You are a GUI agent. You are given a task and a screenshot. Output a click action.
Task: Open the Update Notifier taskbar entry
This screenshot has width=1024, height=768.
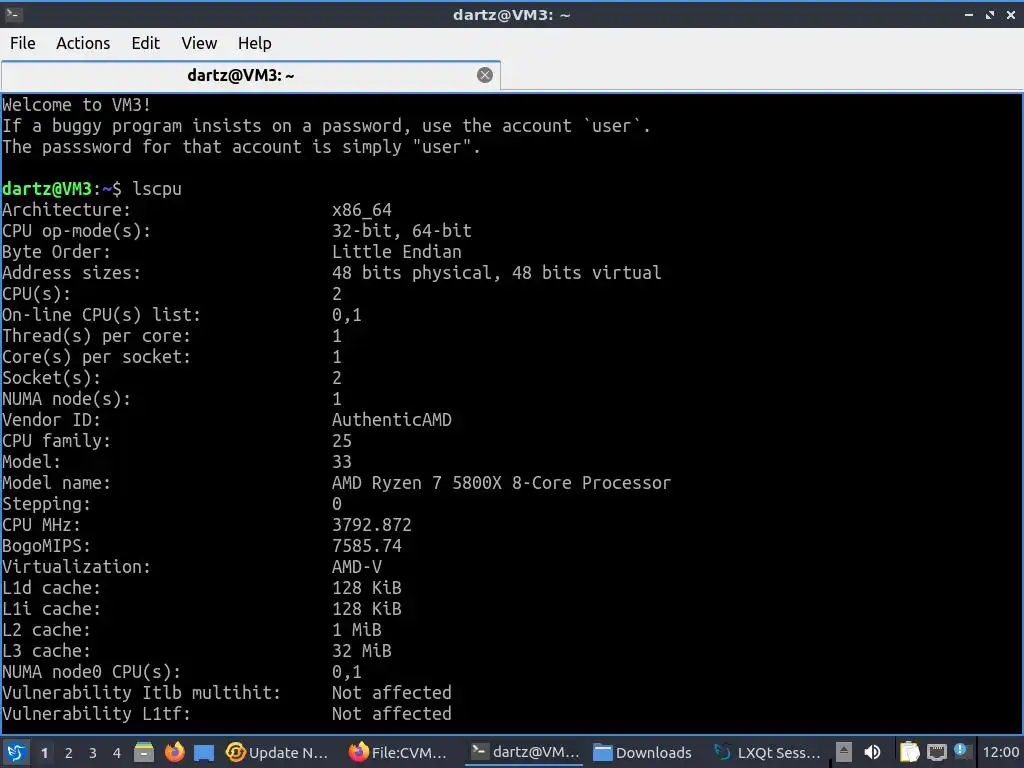click(x=277, y=752)
